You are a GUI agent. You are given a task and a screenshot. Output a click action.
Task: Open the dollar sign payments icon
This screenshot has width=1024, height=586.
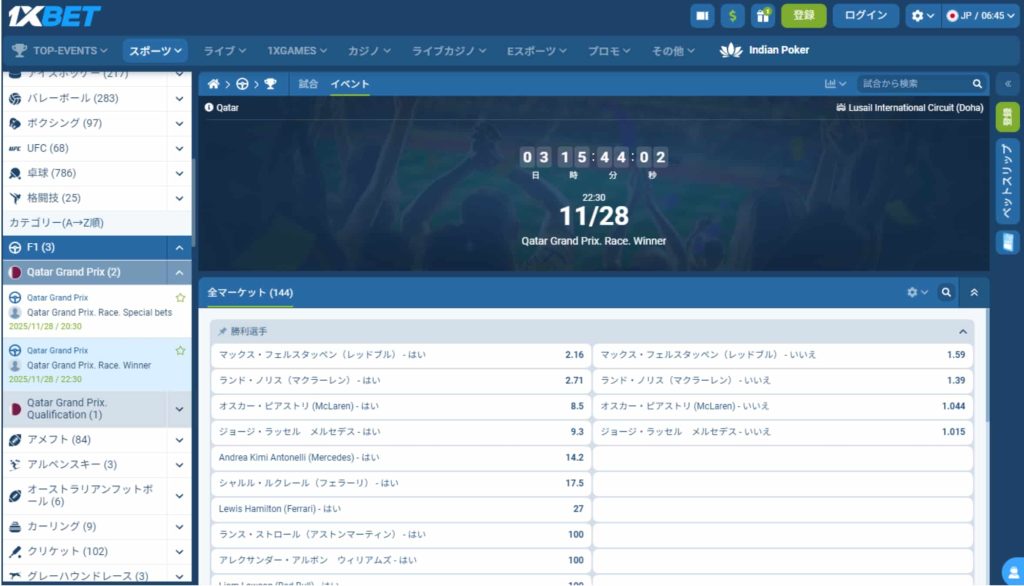(732, 15)
